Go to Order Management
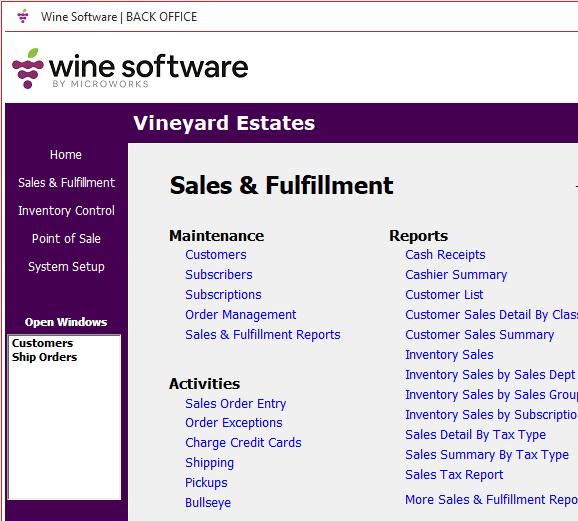This screenshot has width=578, height=521. pyautogui.click(x=240, y=315)
